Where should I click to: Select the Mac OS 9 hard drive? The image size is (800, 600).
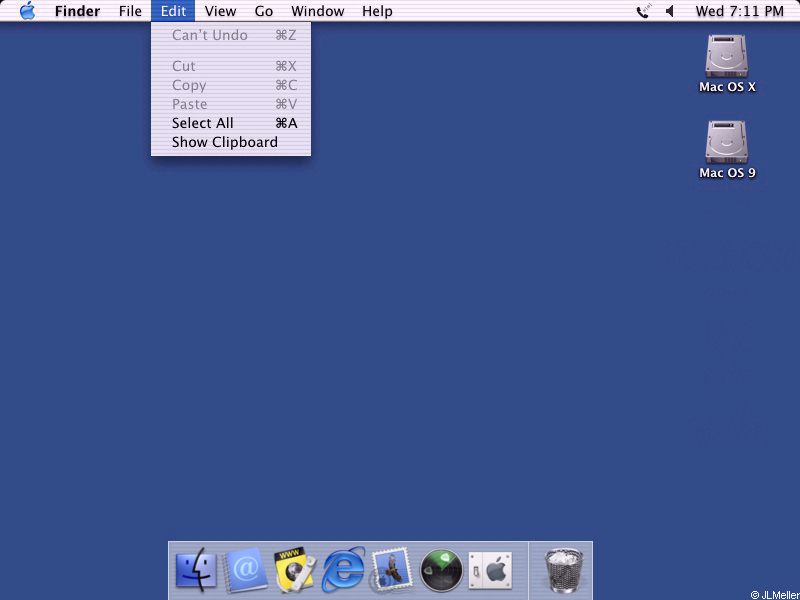click(727, 150)
